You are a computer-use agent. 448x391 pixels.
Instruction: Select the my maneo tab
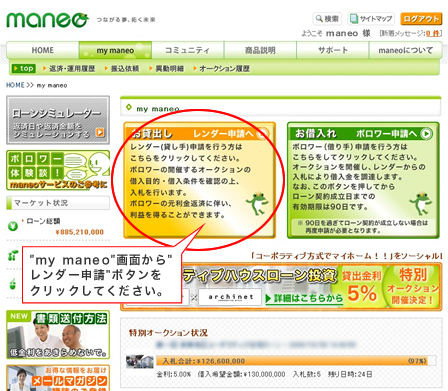pyautogui.click(x=115, y=50)
